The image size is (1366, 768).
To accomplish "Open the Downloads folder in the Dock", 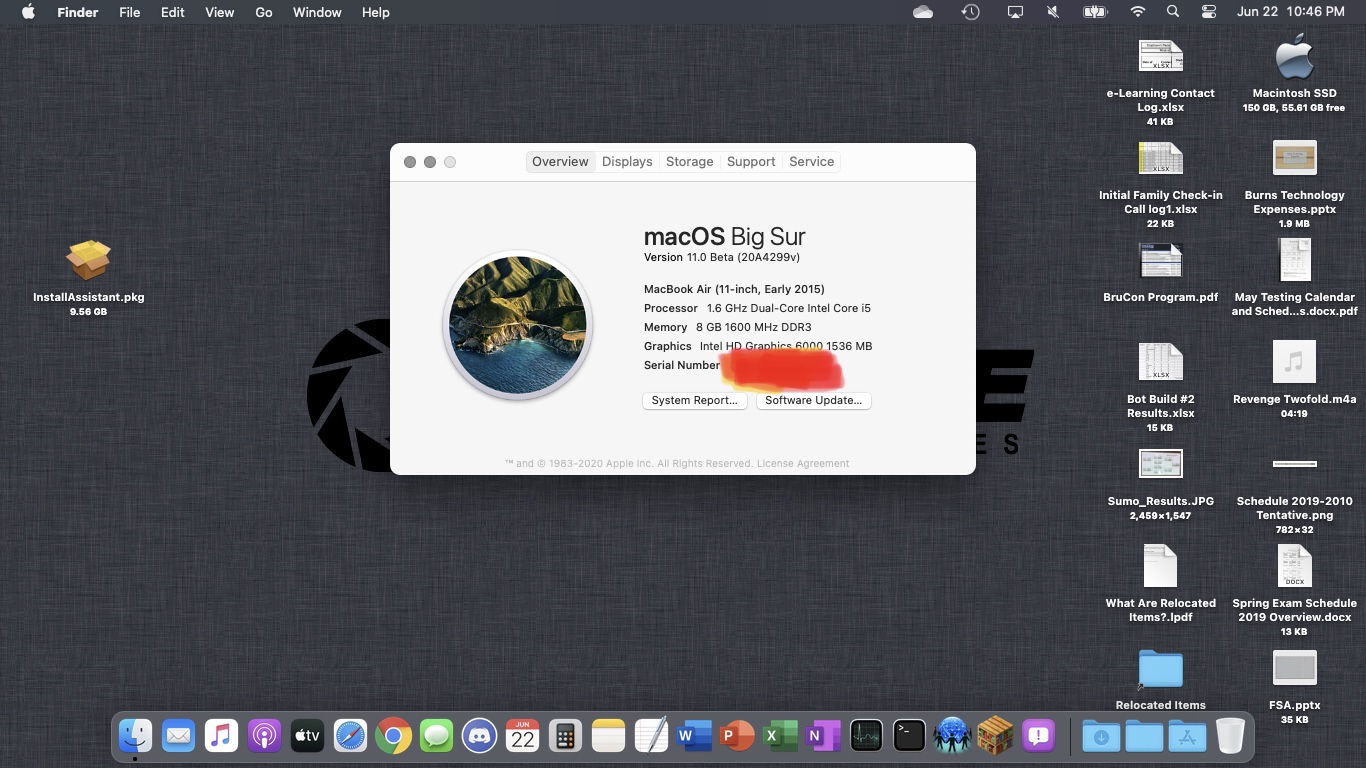I will [1101, 737].
